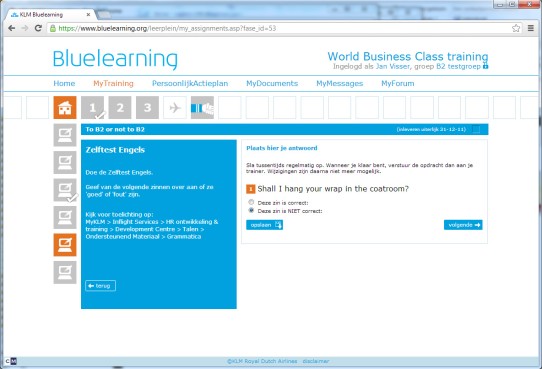Screen dimensions: 542x369
Task: Click 'World Business Class training' heading
Action: [408, 56]
